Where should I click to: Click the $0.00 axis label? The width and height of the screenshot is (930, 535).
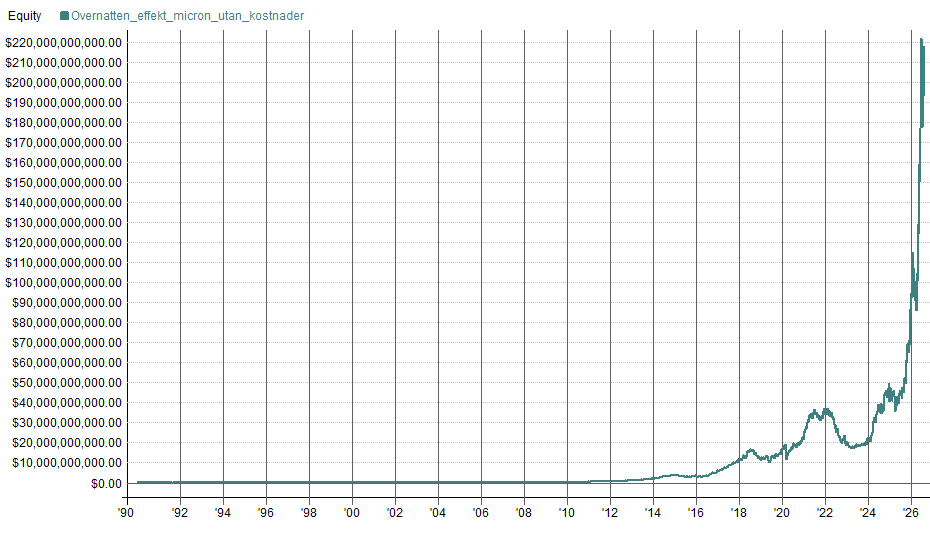pos(106,484)
